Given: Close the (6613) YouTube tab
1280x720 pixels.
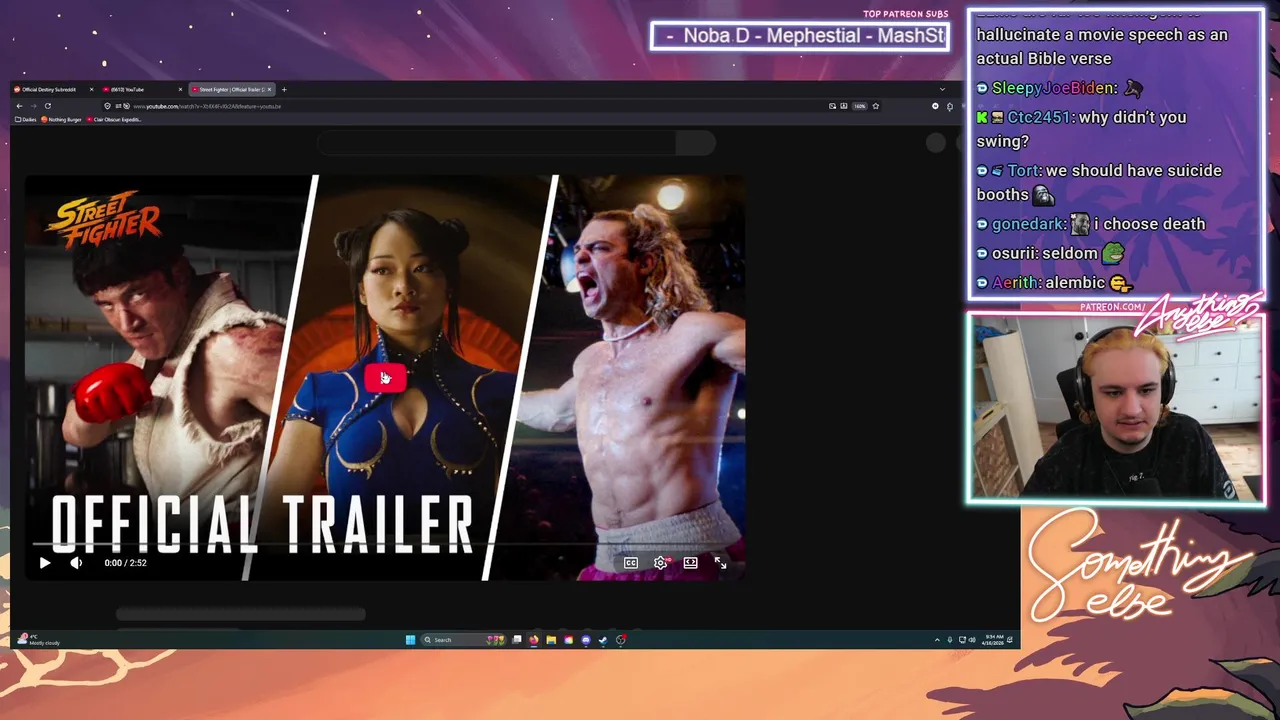Looking at the screenshot, I should click(180, 89).
